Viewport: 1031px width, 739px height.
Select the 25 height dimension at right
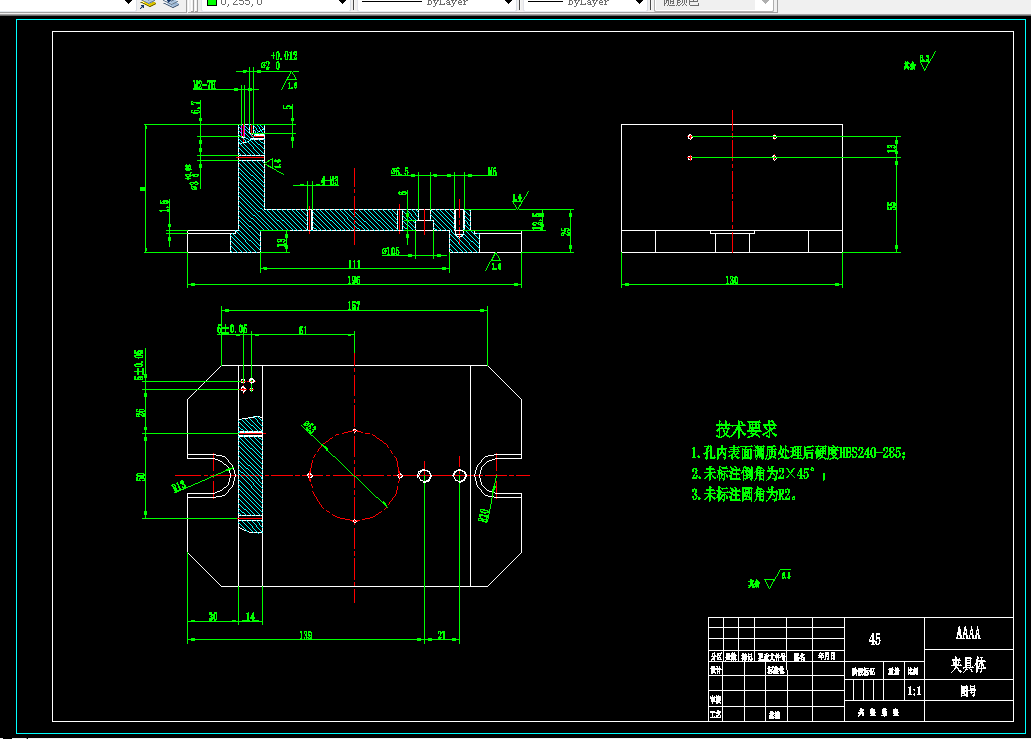(x=565, y=231)
